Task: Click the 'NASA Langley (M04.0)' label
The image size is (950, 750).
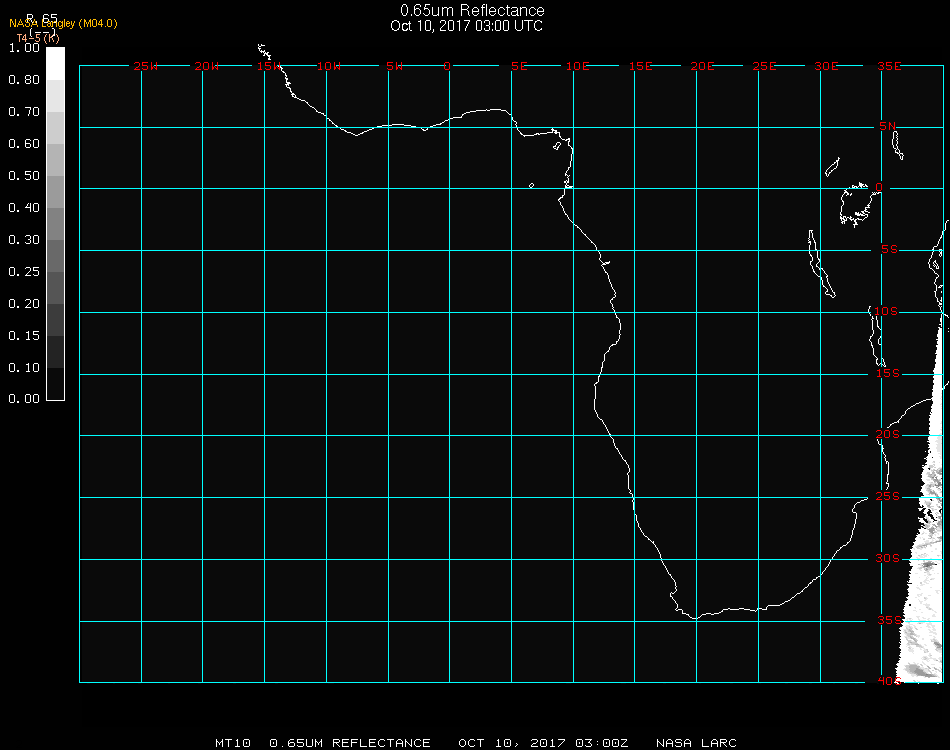Action: tap(63, 24)
